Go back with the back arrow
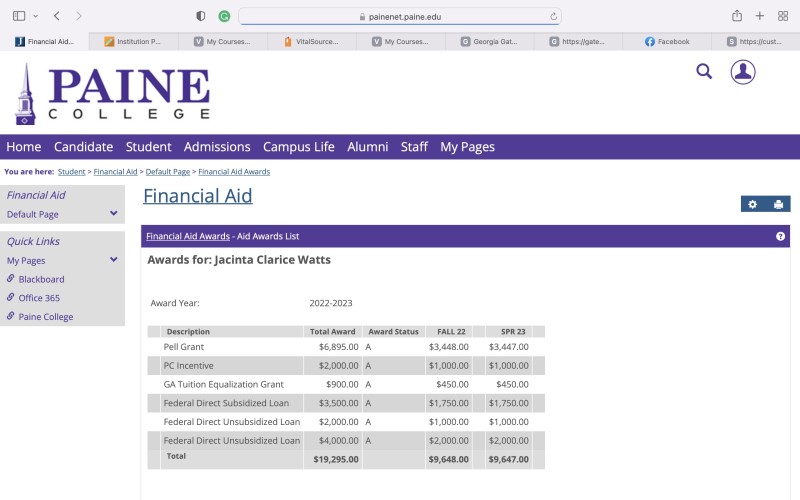The image size is (800, 500). (57, 16)
